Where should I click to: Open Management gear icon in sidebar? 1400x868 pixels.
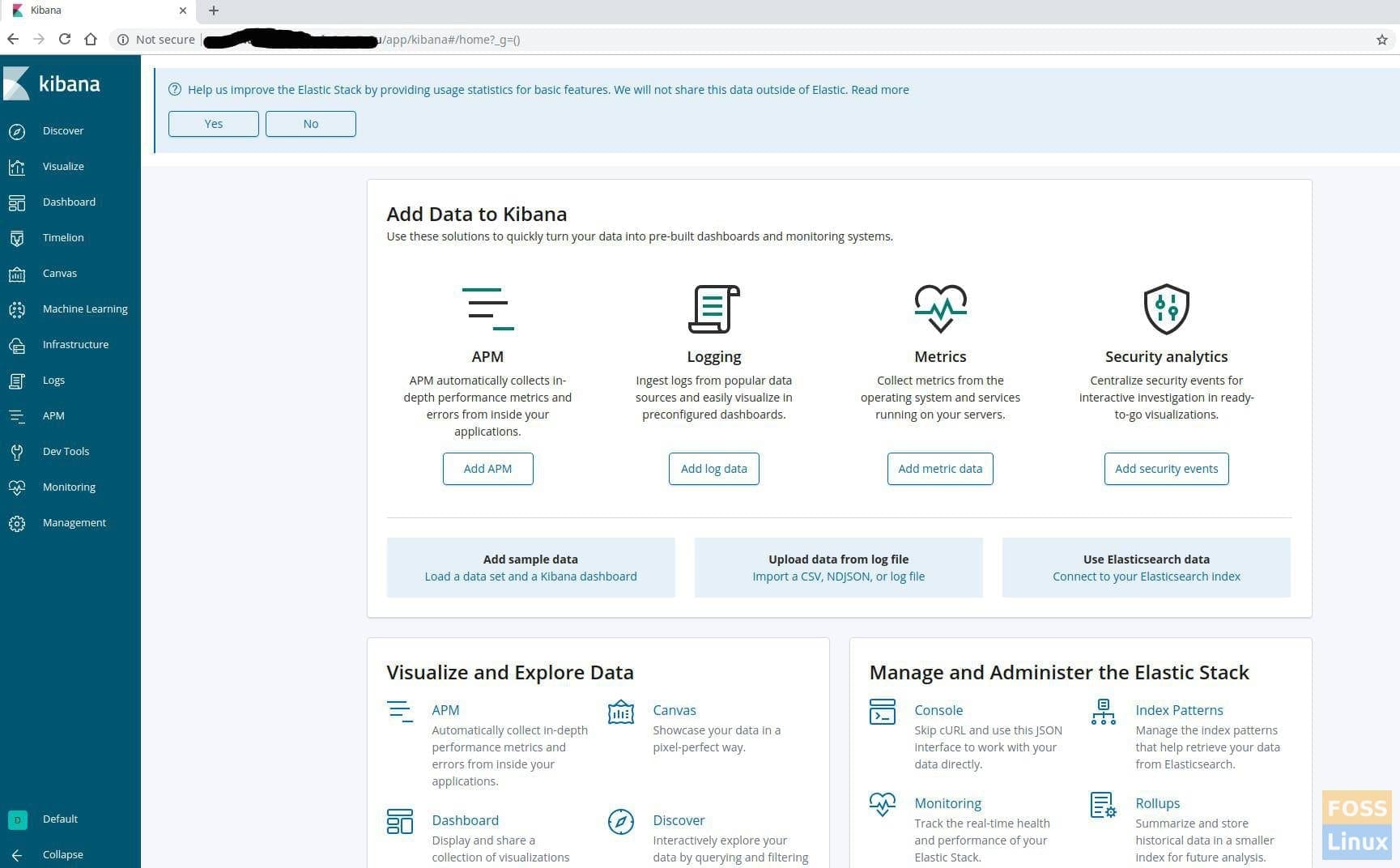[x=17, y=523]
